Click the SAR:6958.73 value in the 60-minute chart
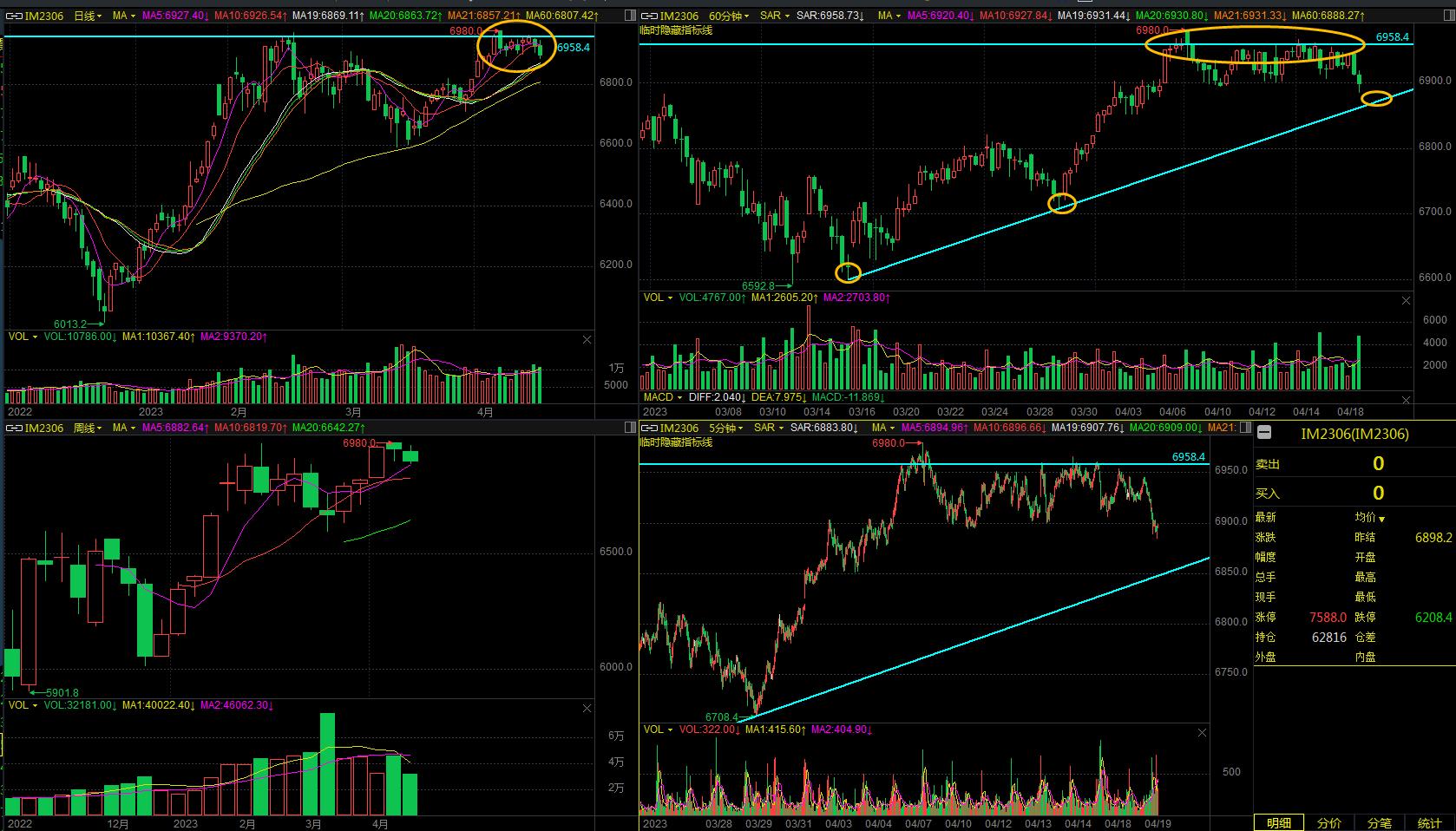Image resolution: width=1456 pixels, height=831 pixels. point(831,16)
